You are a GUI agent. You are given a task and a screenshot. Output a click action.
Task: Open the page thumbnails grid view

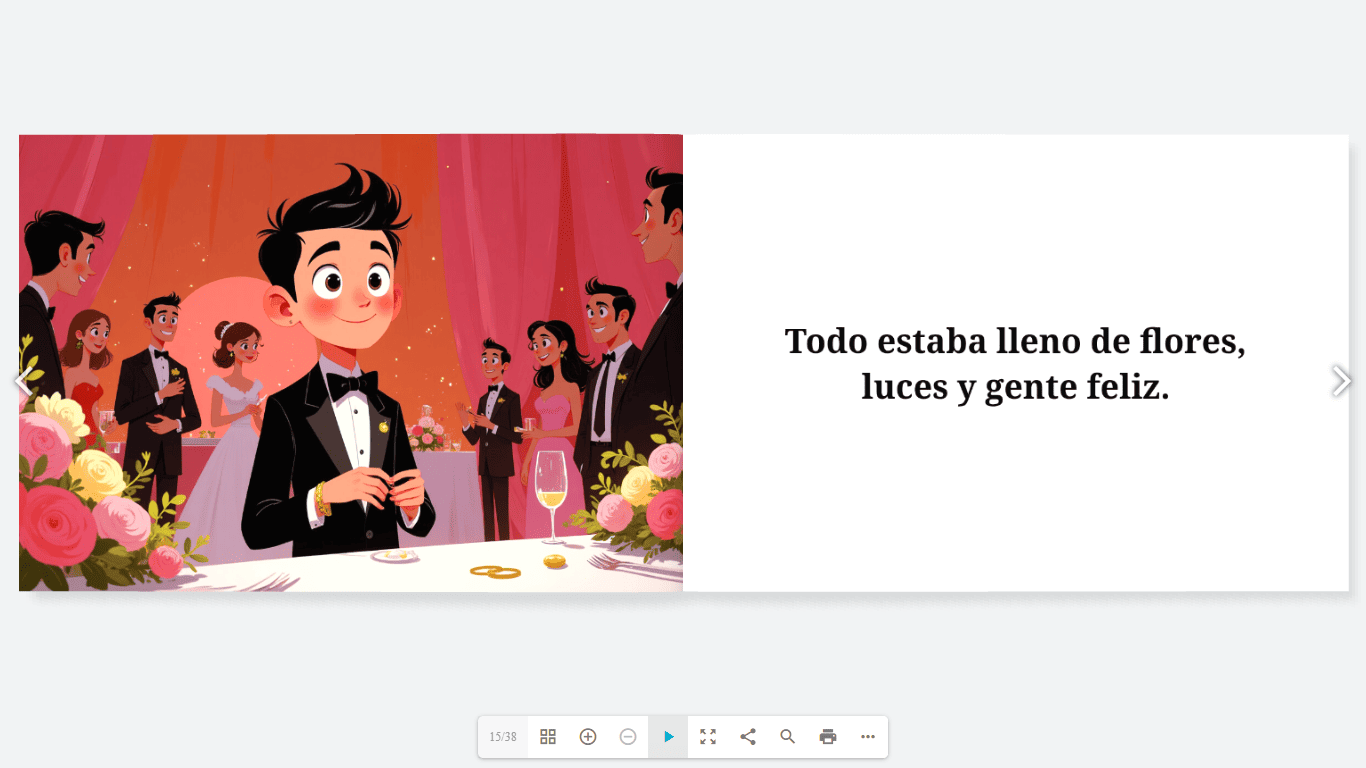point(548,737)
